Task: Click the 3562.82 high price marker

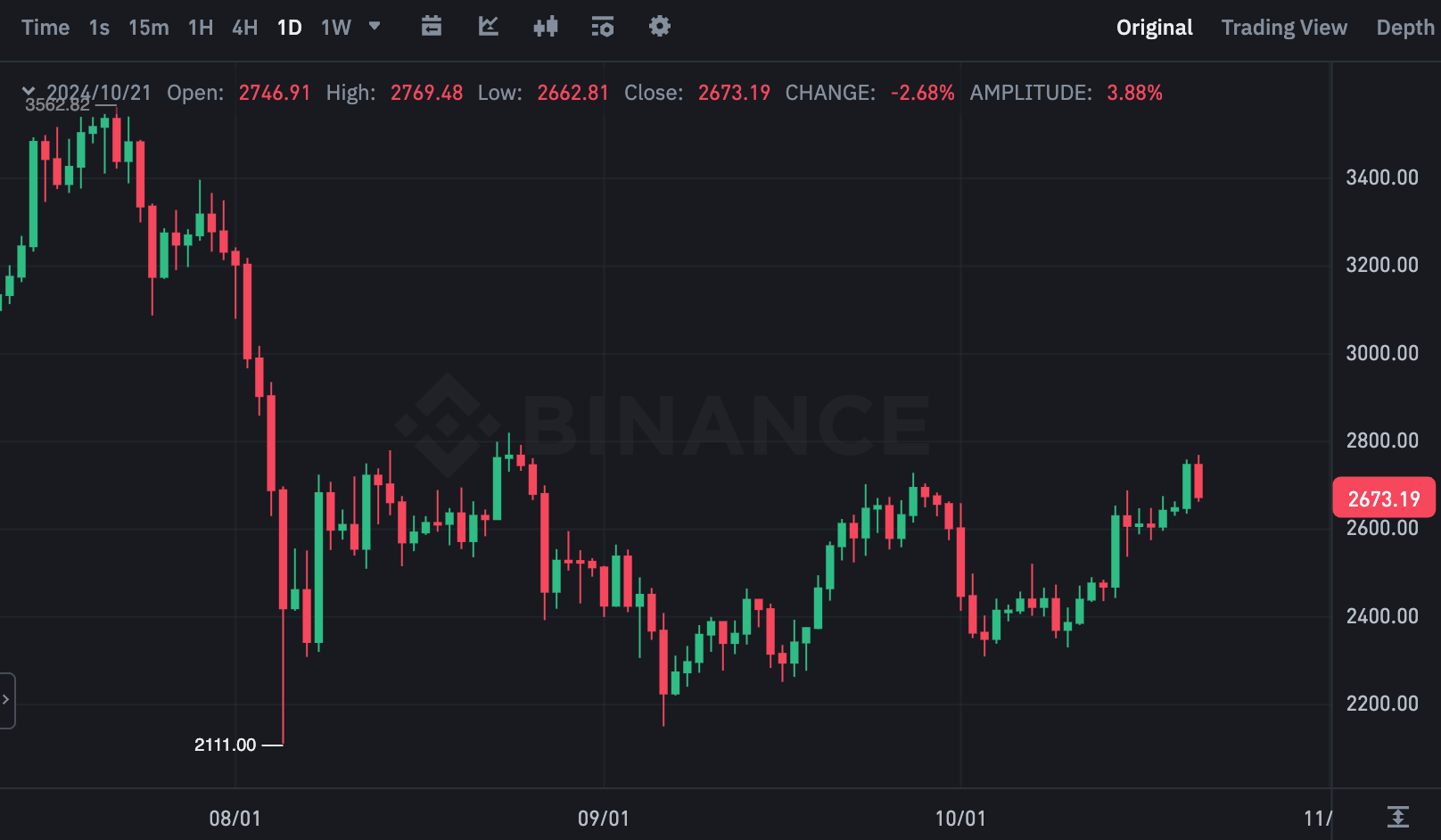Action: coord(57,105)
